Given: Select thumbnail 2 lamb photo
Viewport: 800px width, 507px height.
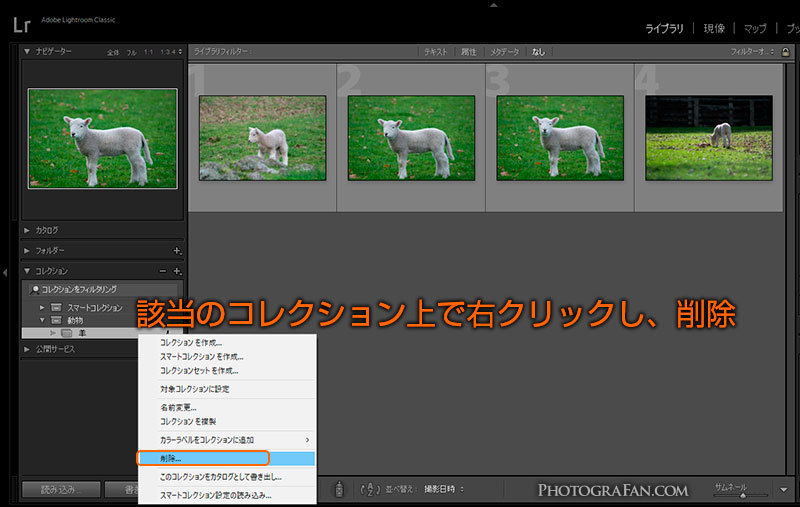Looking at the screenshot, I should coord(411,138).
